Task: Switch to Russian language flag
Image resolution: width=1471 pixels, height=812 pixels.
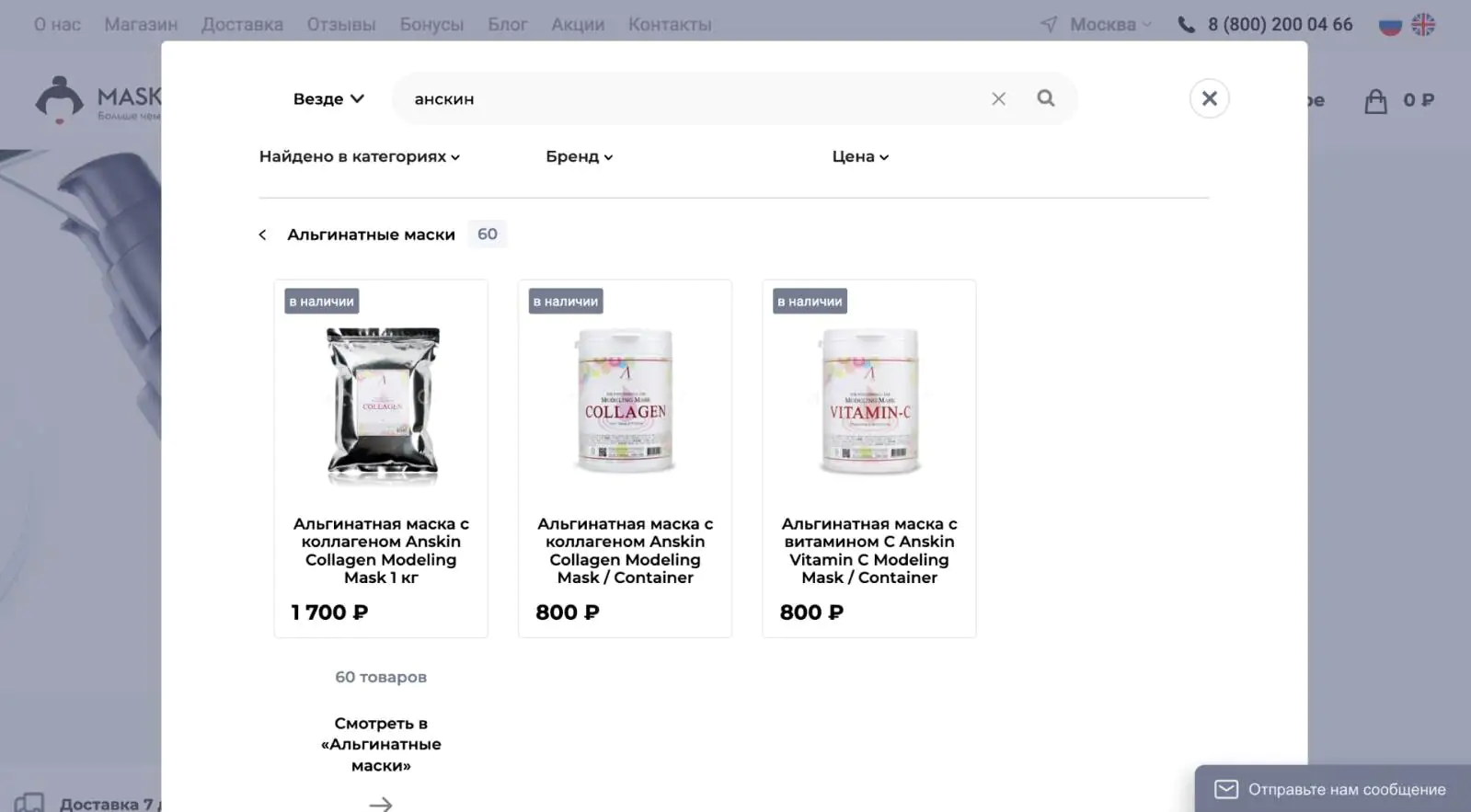Action: coord(1390,25)
